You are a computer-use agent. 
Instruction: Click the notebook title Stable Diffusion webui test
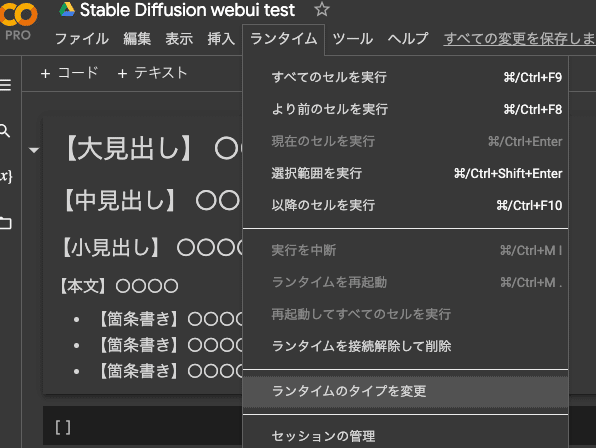(x=187, y=10)
